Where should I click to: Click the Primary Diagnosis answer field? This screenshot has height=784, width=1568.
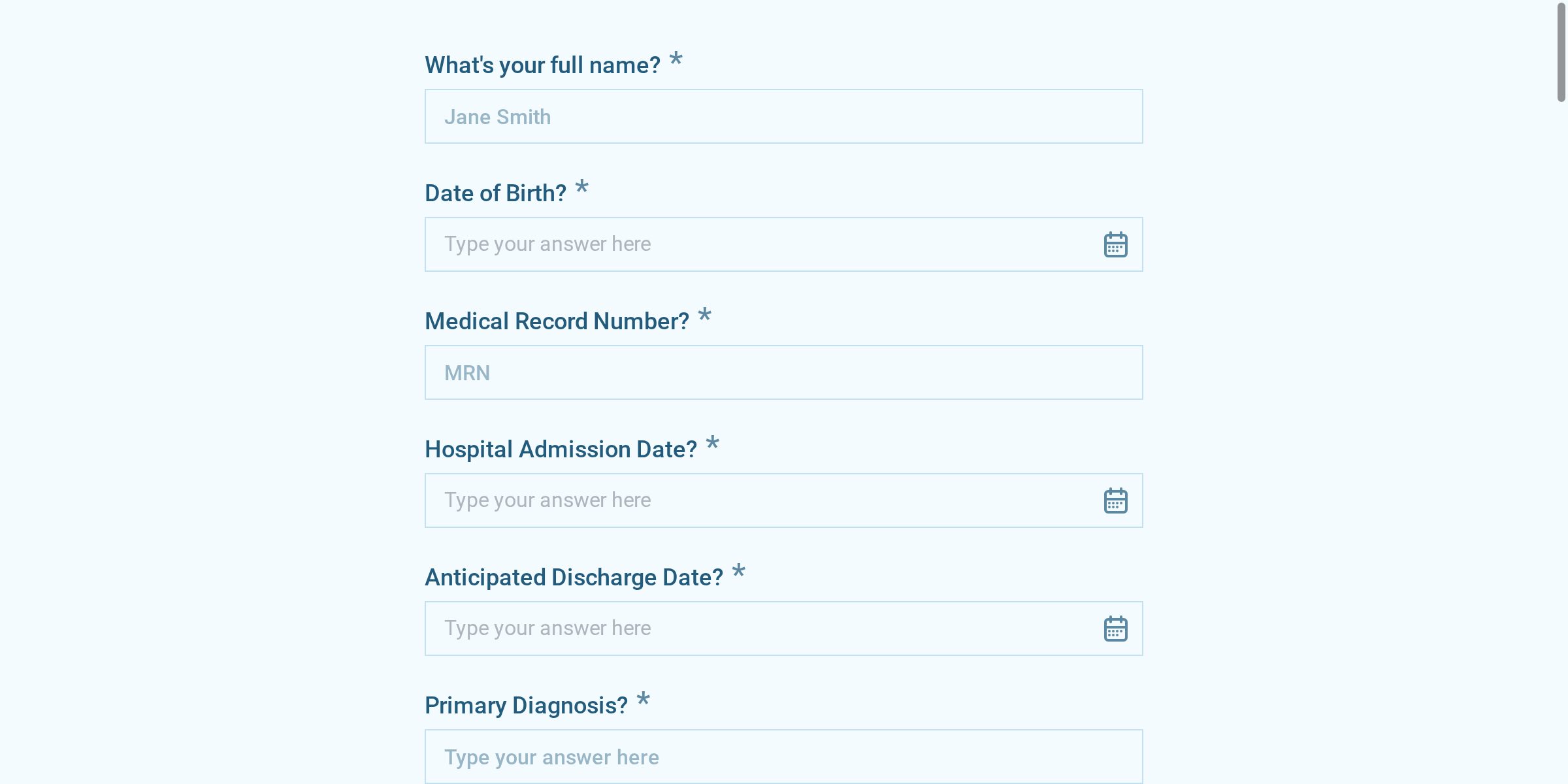[719, 756]
